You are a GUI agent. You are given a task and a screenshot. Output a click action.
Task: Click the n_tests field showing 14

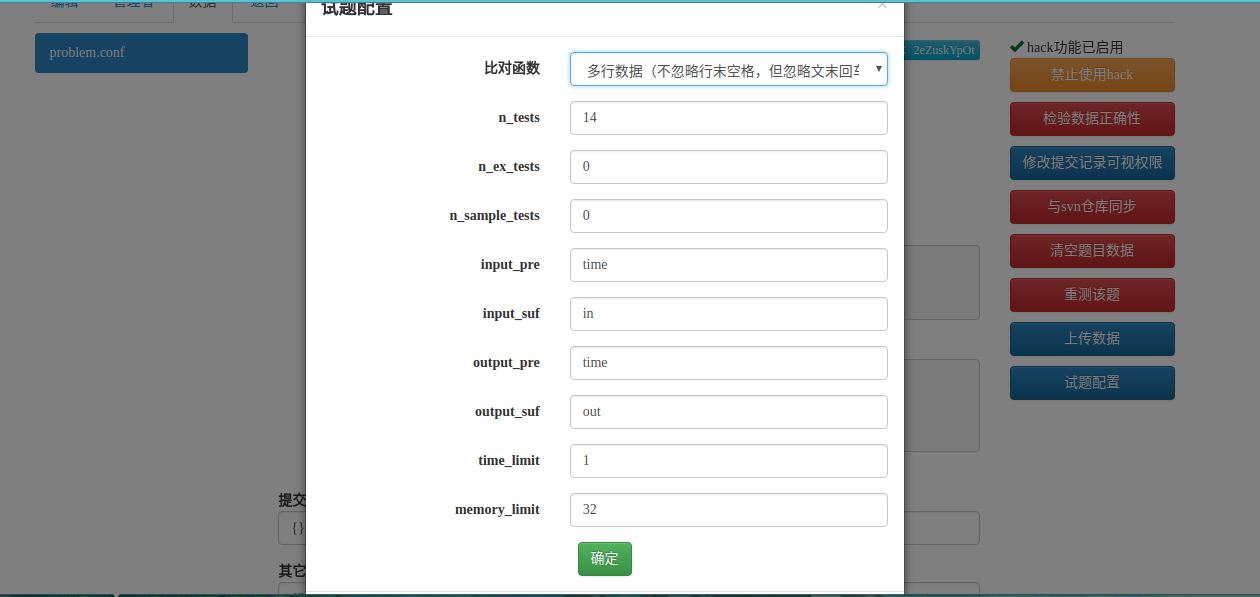pyautogui.click(x=729, y=118)
